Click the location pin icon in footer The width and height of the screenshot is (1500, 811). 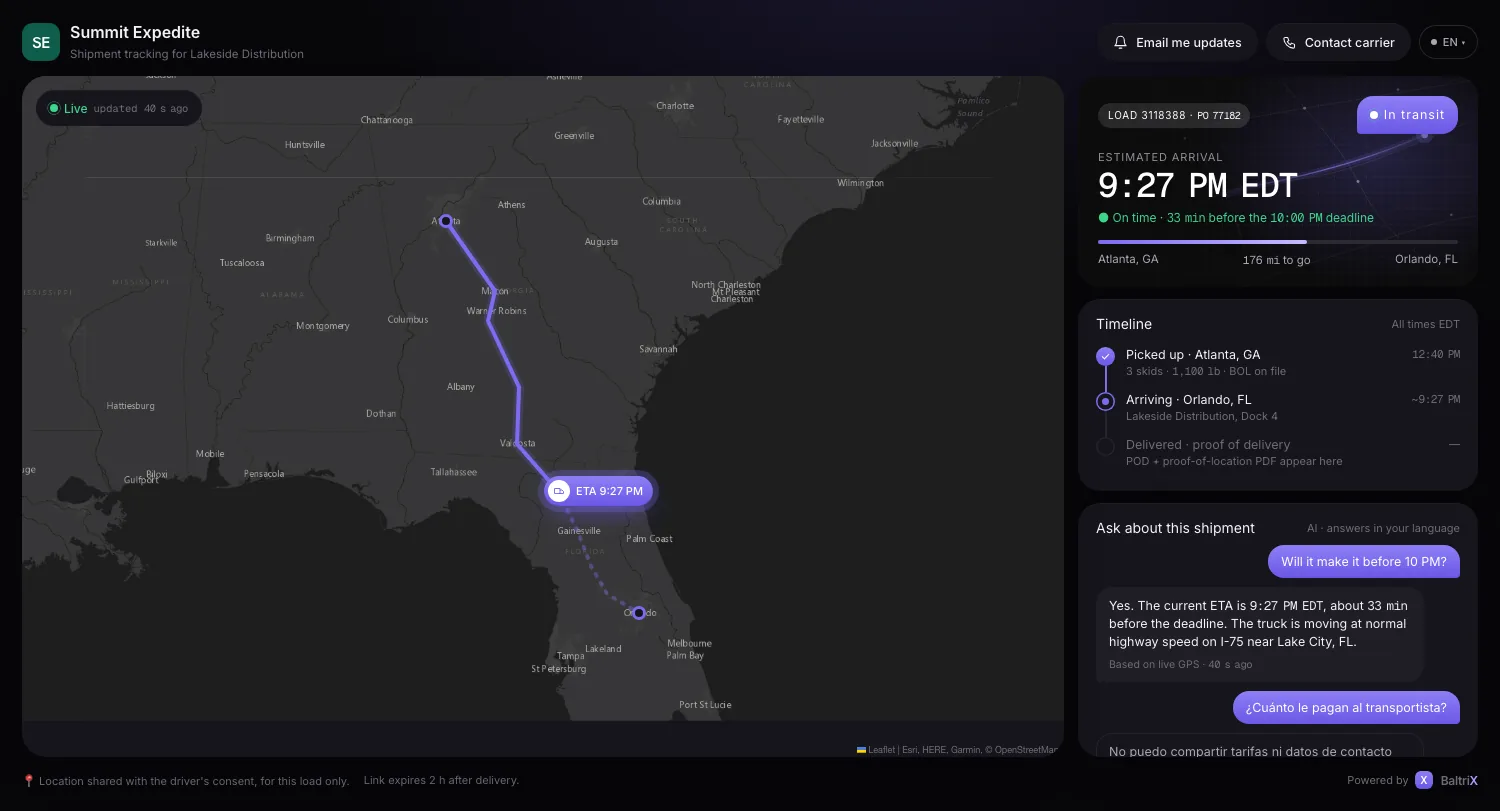[x=28, y=780]
